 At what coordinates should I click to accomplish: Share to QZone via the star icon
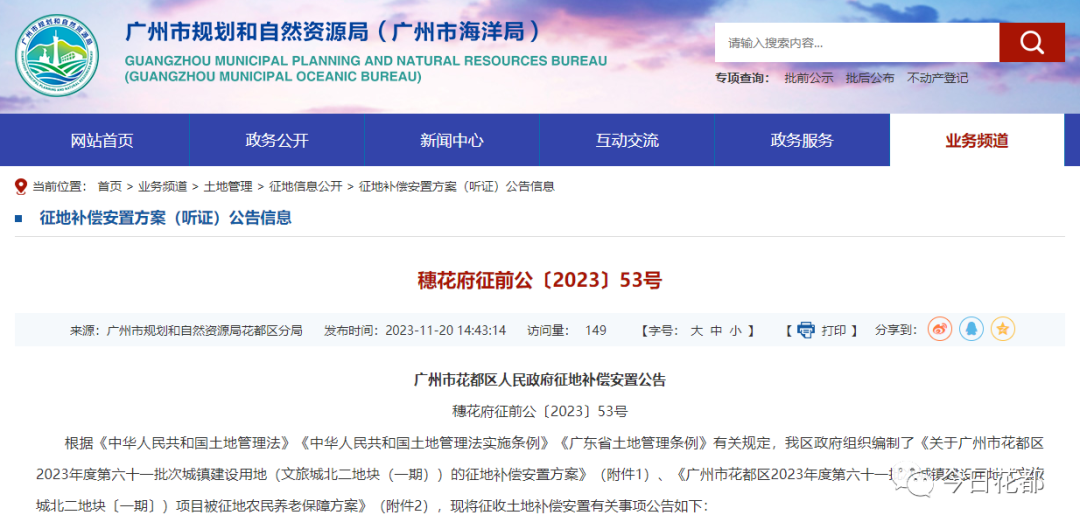point(1003,329)
